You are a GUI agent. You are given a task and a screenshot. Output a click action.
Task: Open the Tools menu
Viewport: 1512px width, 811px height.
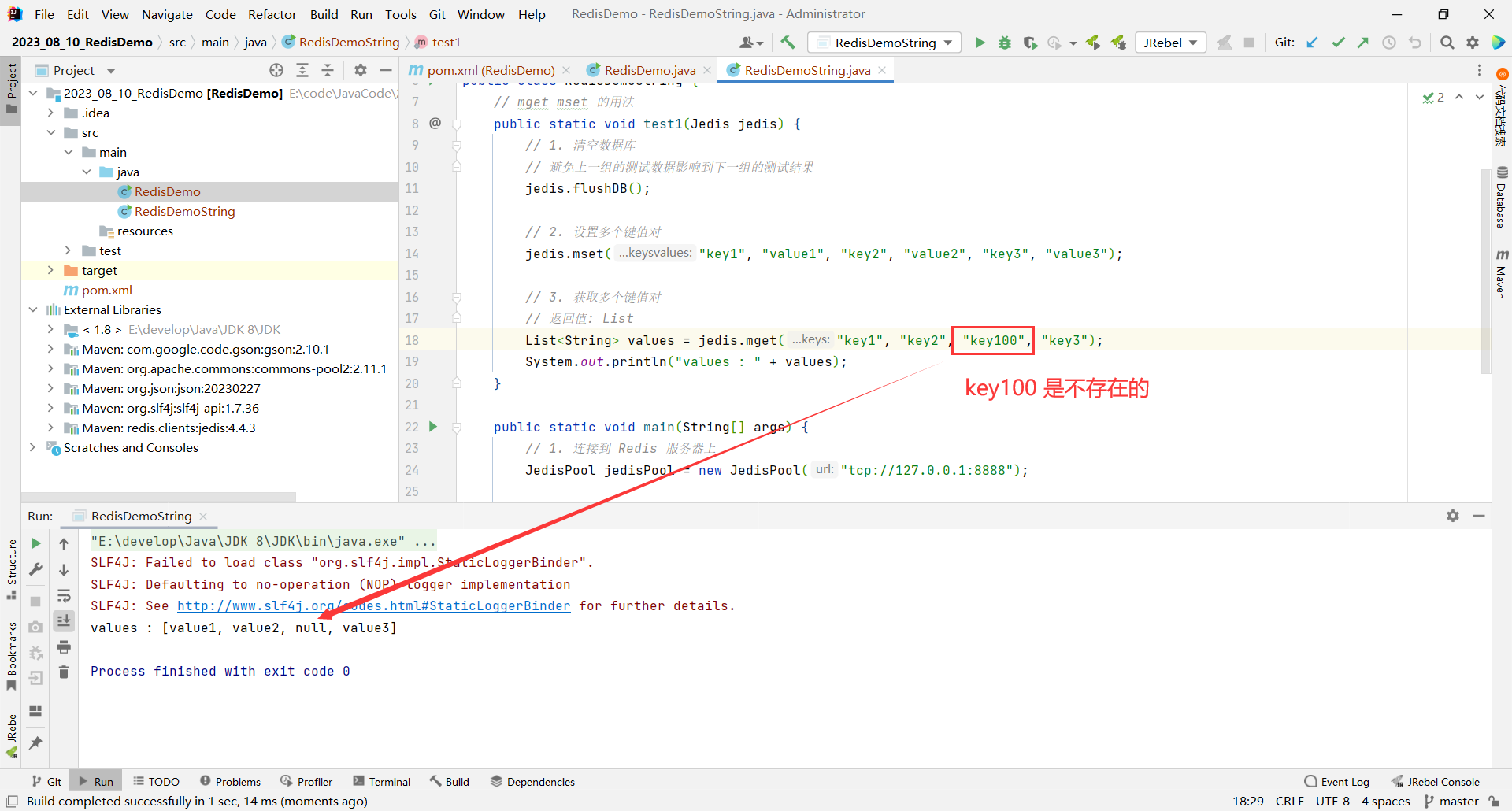coord(400,14)
